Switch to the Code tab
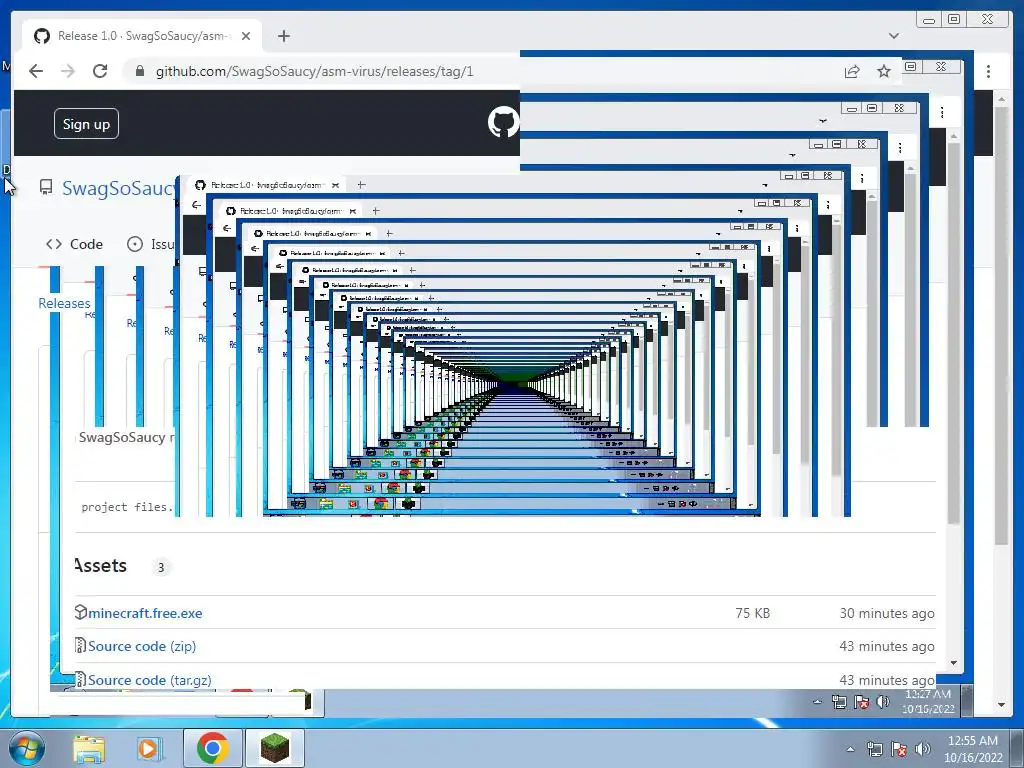 tap(74, 244)
